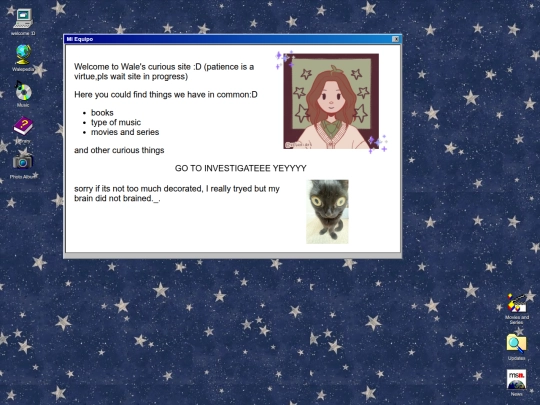The width and height of the screenshot is (540, 405).
Task: Click the black cat photo
Action: [327, 211]
